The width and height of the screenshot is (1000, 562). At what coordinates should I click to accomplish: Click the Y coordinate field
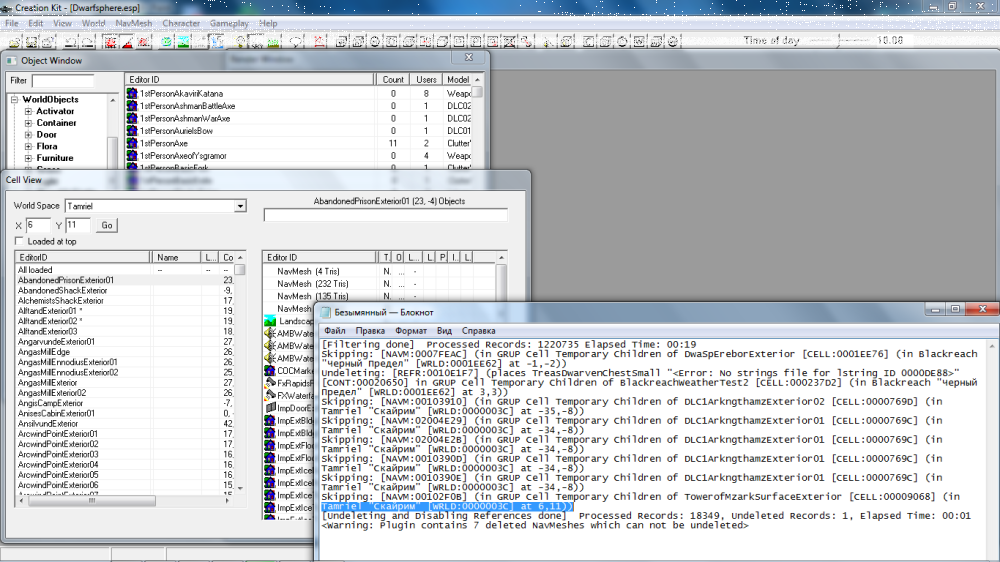(x=78, y=225)
